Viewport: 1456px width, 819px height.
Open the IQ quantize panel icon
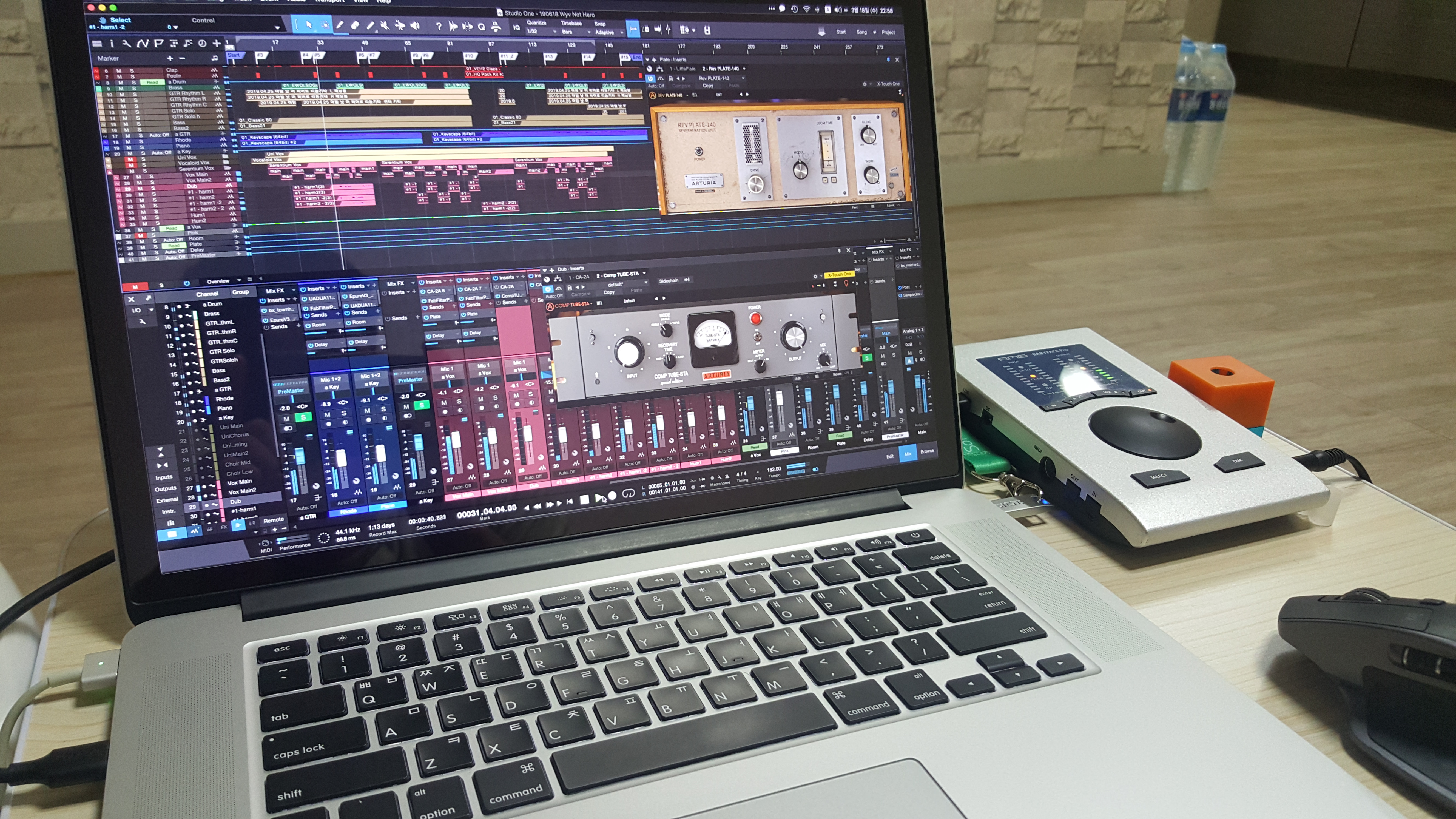(516, 27)
